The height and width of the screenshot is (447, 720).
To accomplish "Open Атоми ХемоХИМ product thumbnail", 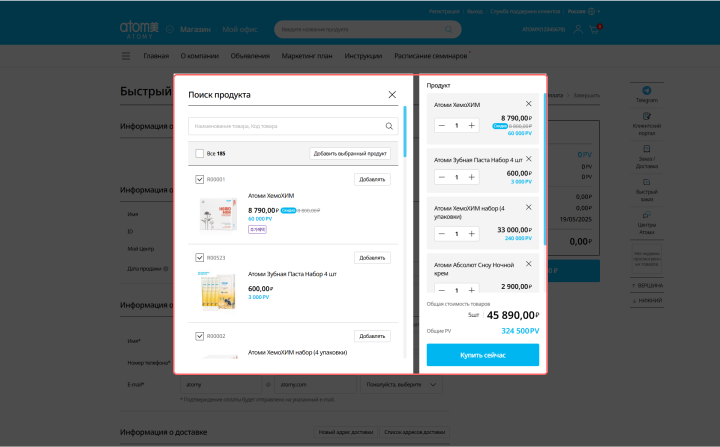I will (x=218, y=214).
